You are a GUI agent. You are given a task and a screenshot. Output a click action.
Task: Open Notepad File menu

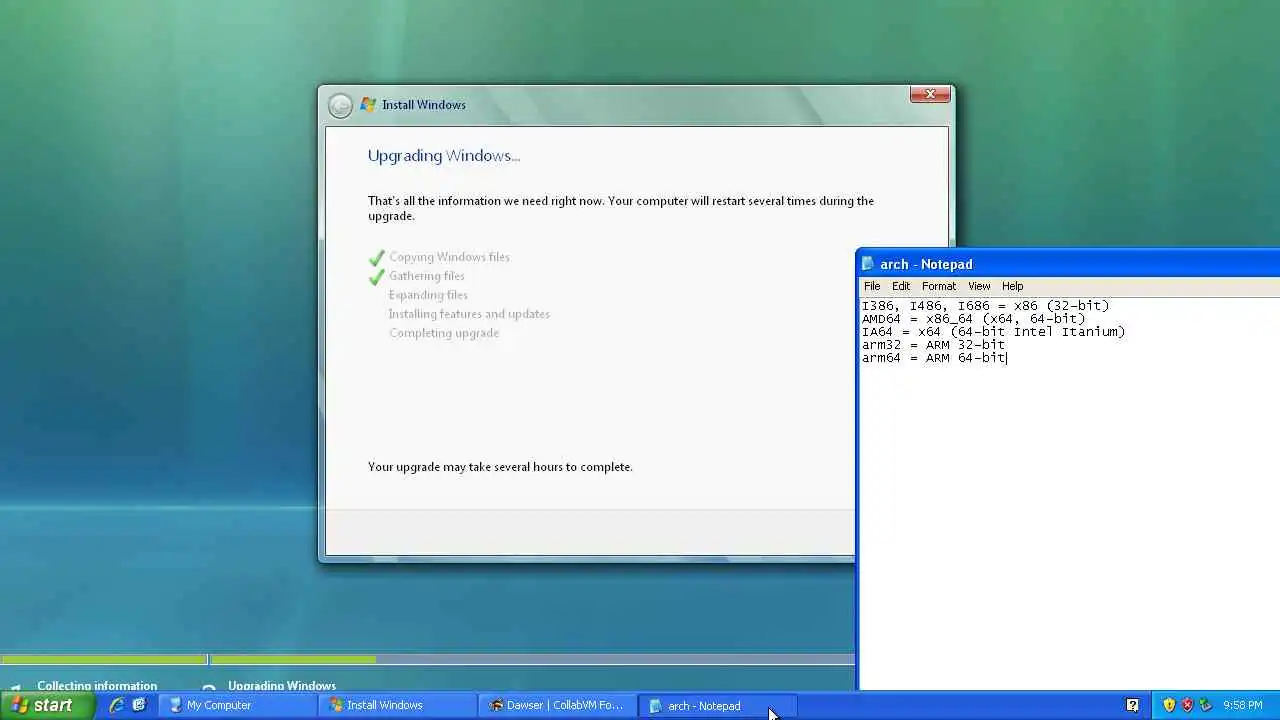pyautogui.click(x=872, y=286)
